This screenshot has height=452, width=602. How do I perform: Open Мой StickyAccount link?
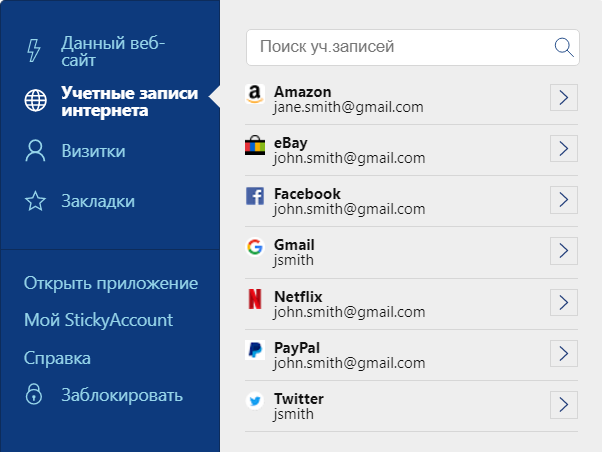click(x=98, y=320)
